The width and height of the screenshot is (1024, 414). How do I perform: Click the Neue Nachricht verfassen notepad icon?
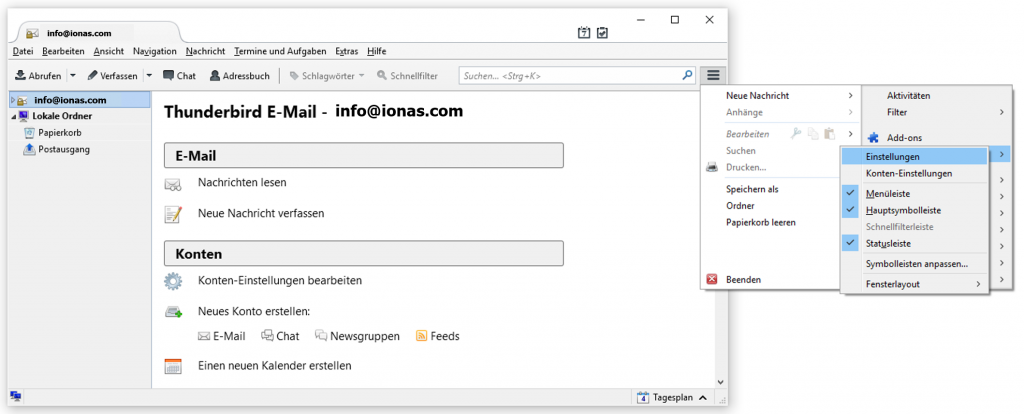(173, 214)
